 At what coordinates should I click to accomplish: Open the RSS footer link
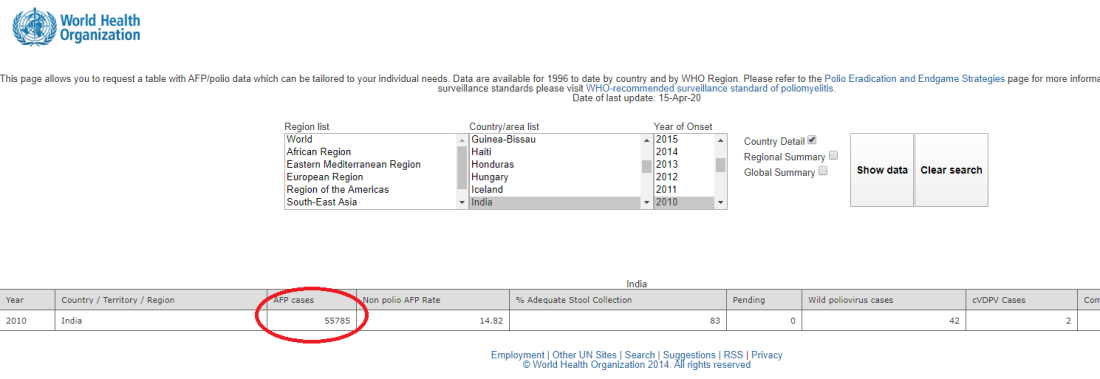734,355
